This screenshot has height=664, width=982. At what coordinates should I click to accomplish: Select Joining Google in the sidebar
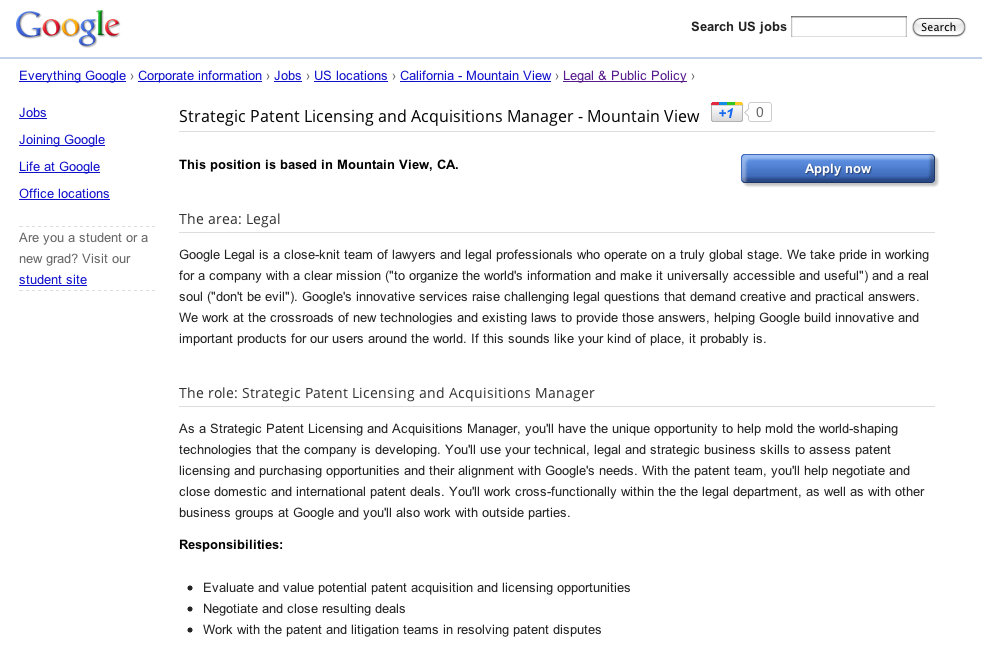click(62, 140)
